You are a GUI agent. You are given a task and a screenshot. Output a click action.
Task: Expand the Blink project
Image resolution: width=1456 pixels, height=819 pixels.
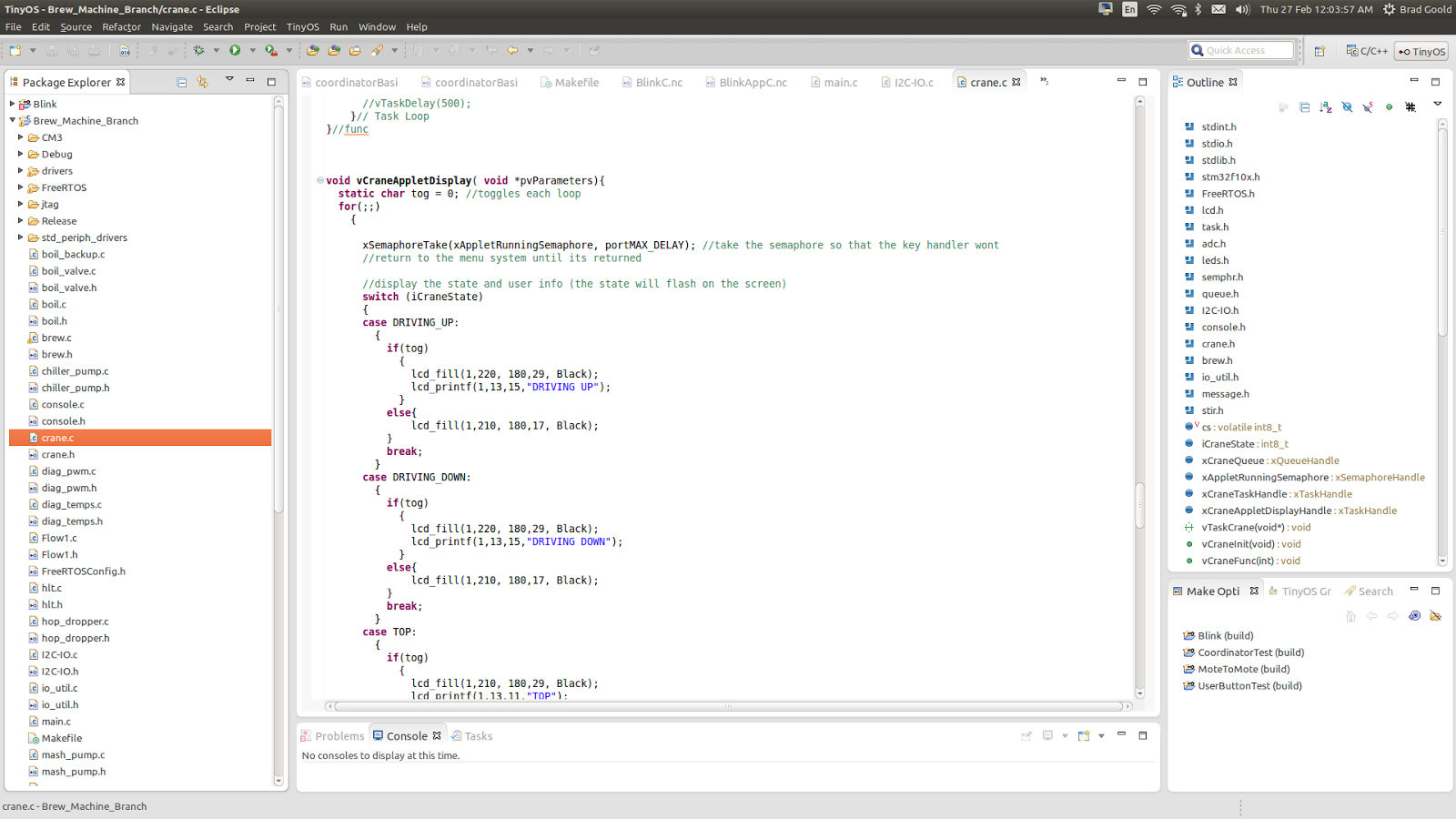[x=13, y=104]
